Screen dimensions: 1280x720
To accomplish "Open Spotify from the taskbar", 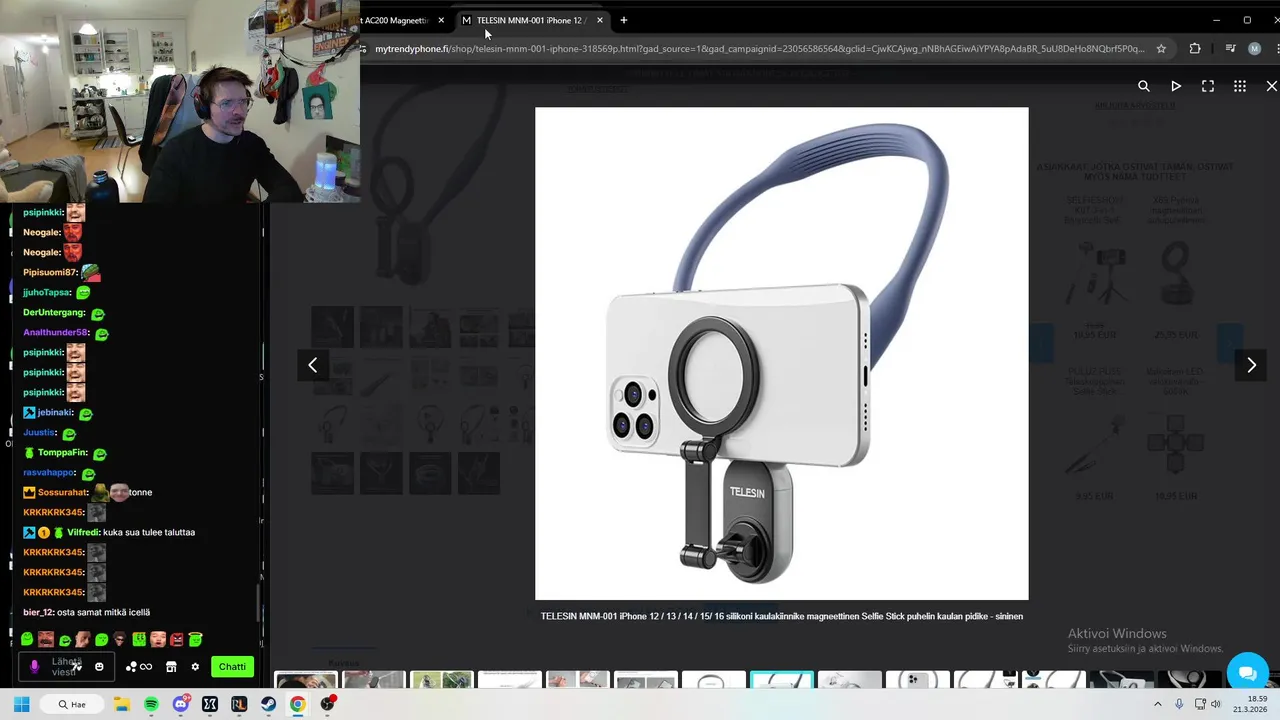I will pyautogui.click(x=151, y=704).
